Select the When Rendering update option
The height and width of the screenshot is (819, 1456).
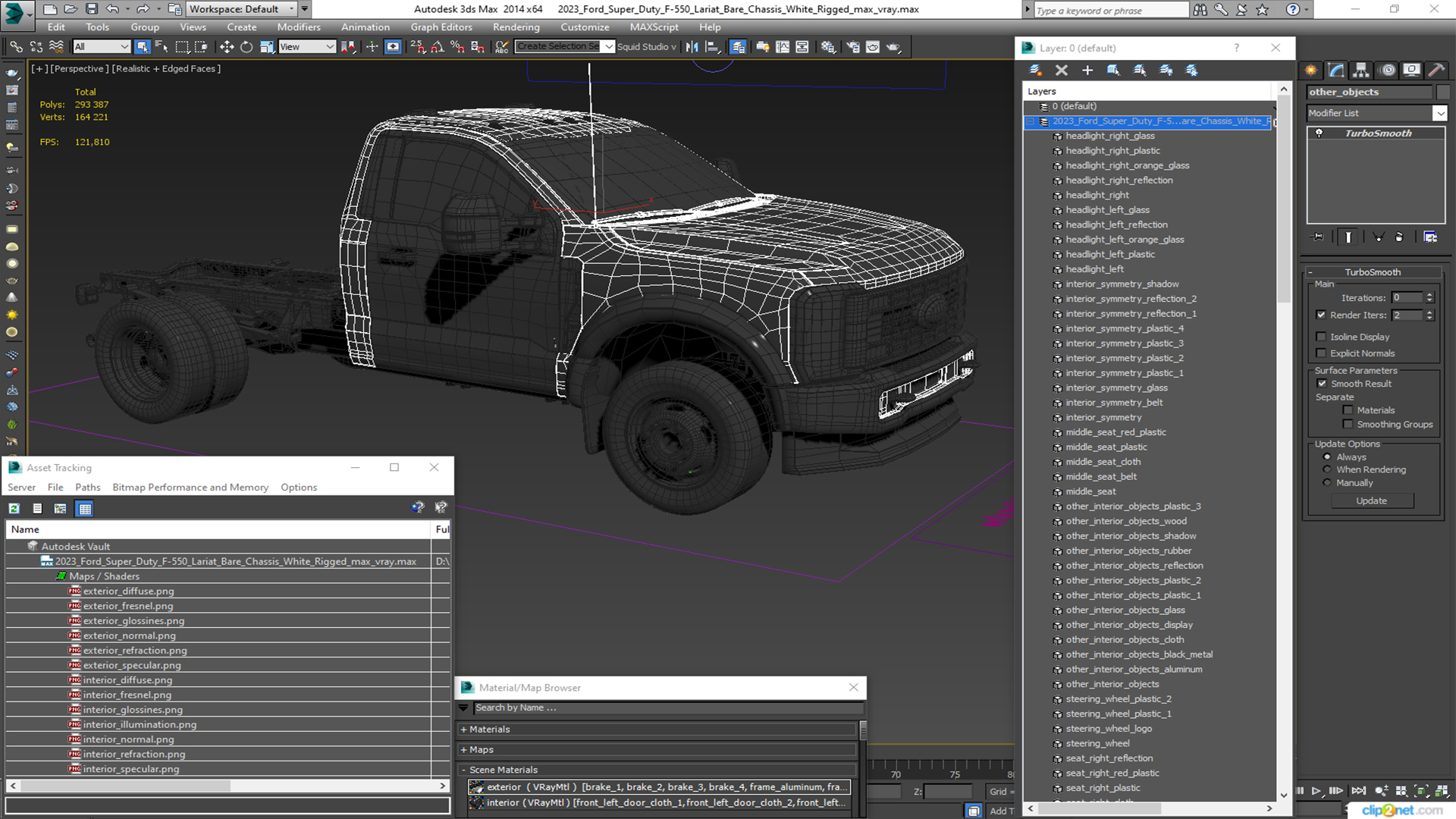pos(1327,469)
